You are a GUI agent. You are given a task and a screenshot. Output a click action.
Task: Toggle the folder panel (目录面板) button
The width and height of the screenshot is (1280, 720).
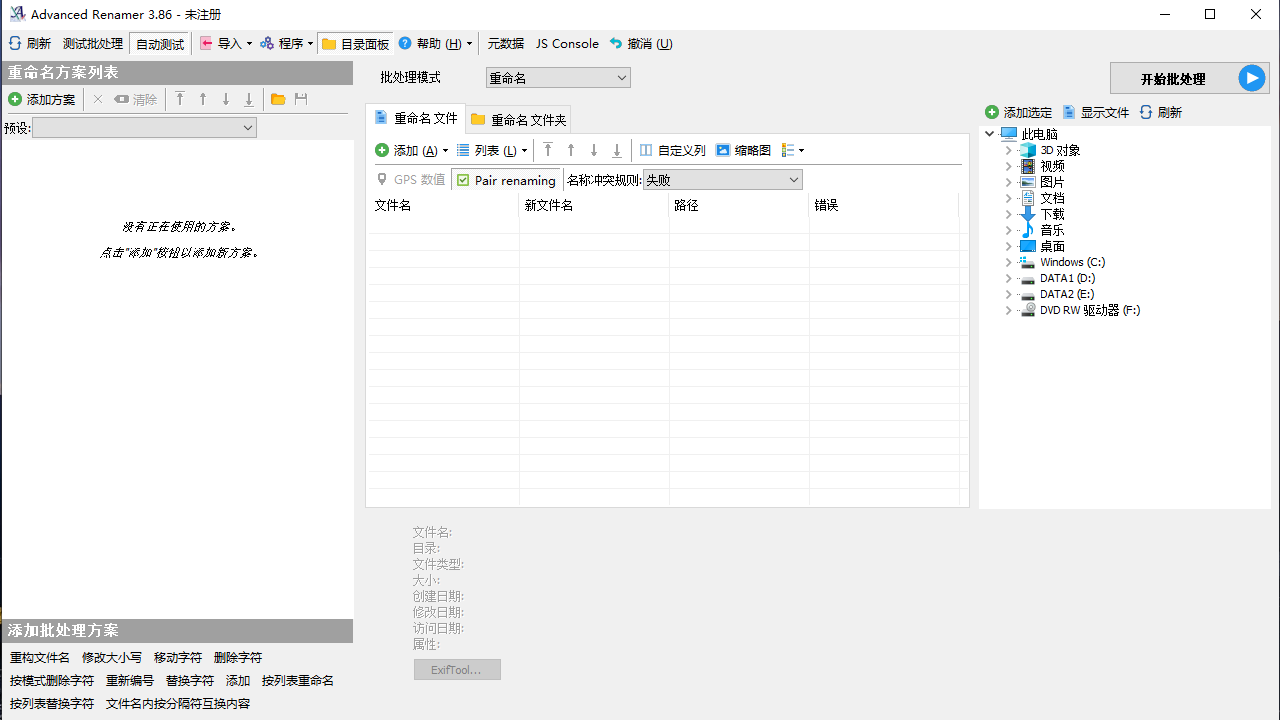click(355, 44)
